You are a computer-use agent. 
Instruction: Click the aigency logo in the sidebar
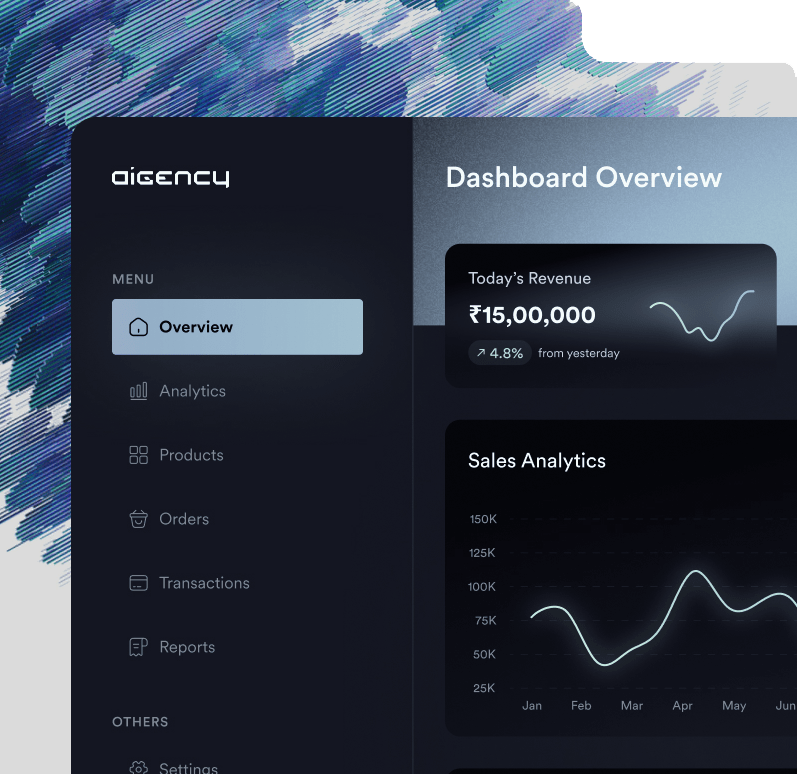pyautogui.click(x=170, y=178)
